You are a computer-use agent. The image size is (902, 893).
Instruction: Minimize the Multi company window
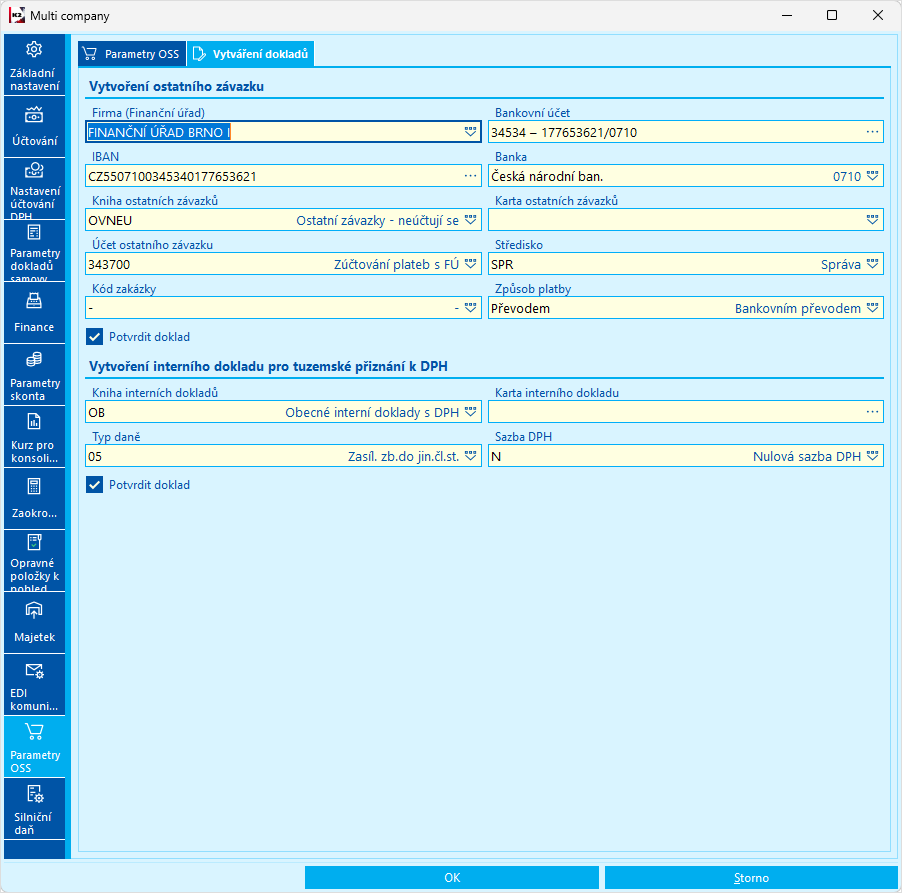click(x=788, y=16)
